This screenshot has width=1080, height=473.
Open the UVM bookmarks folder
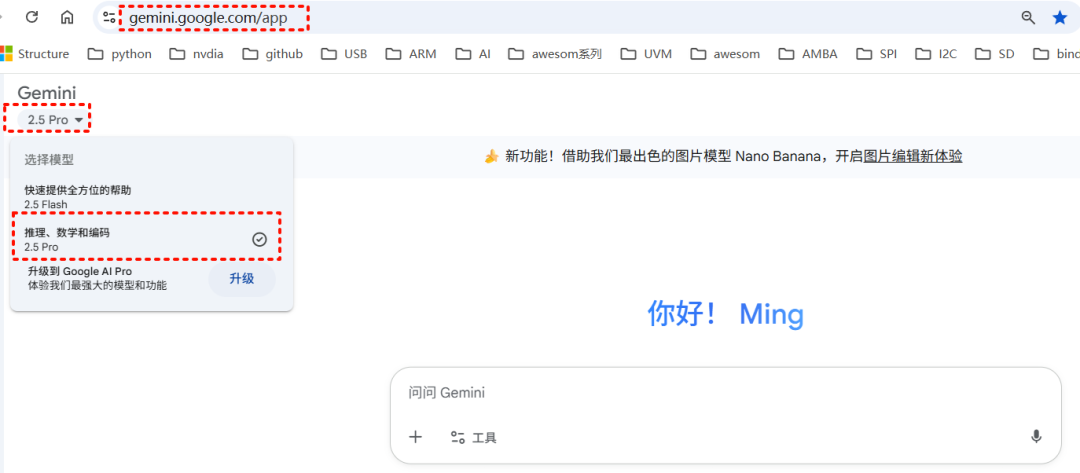(x=646, y=54)
